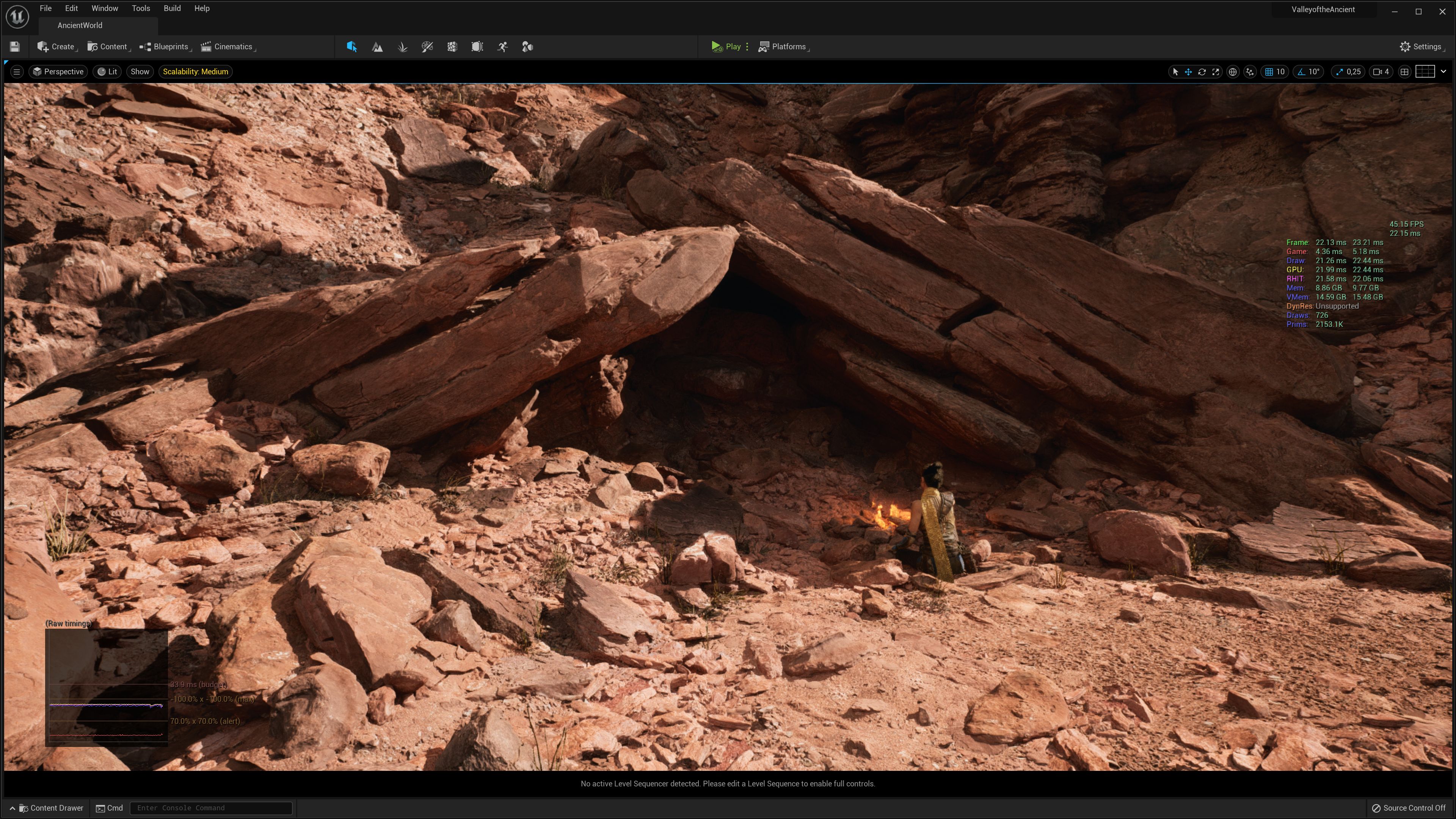Toggle world coordinate system globe

coord(1233,72)
